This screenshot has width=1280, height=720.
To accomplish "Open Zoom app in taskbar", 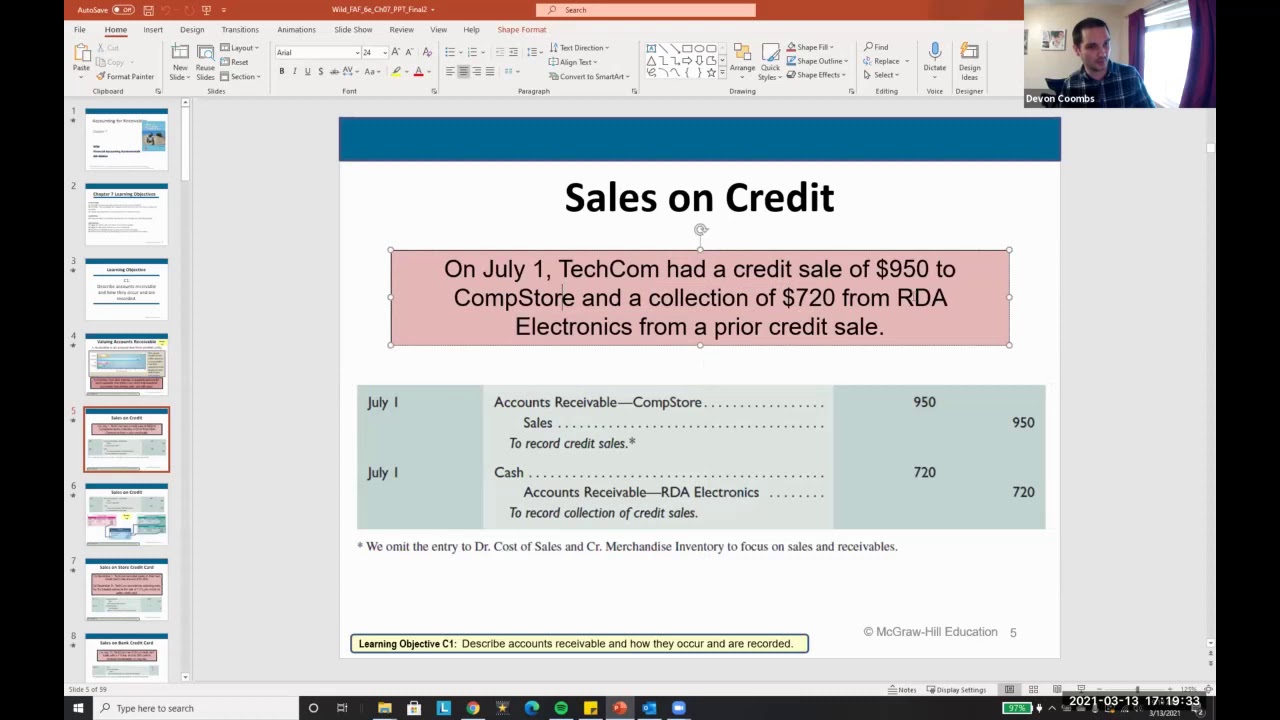I will click(679, 708).
